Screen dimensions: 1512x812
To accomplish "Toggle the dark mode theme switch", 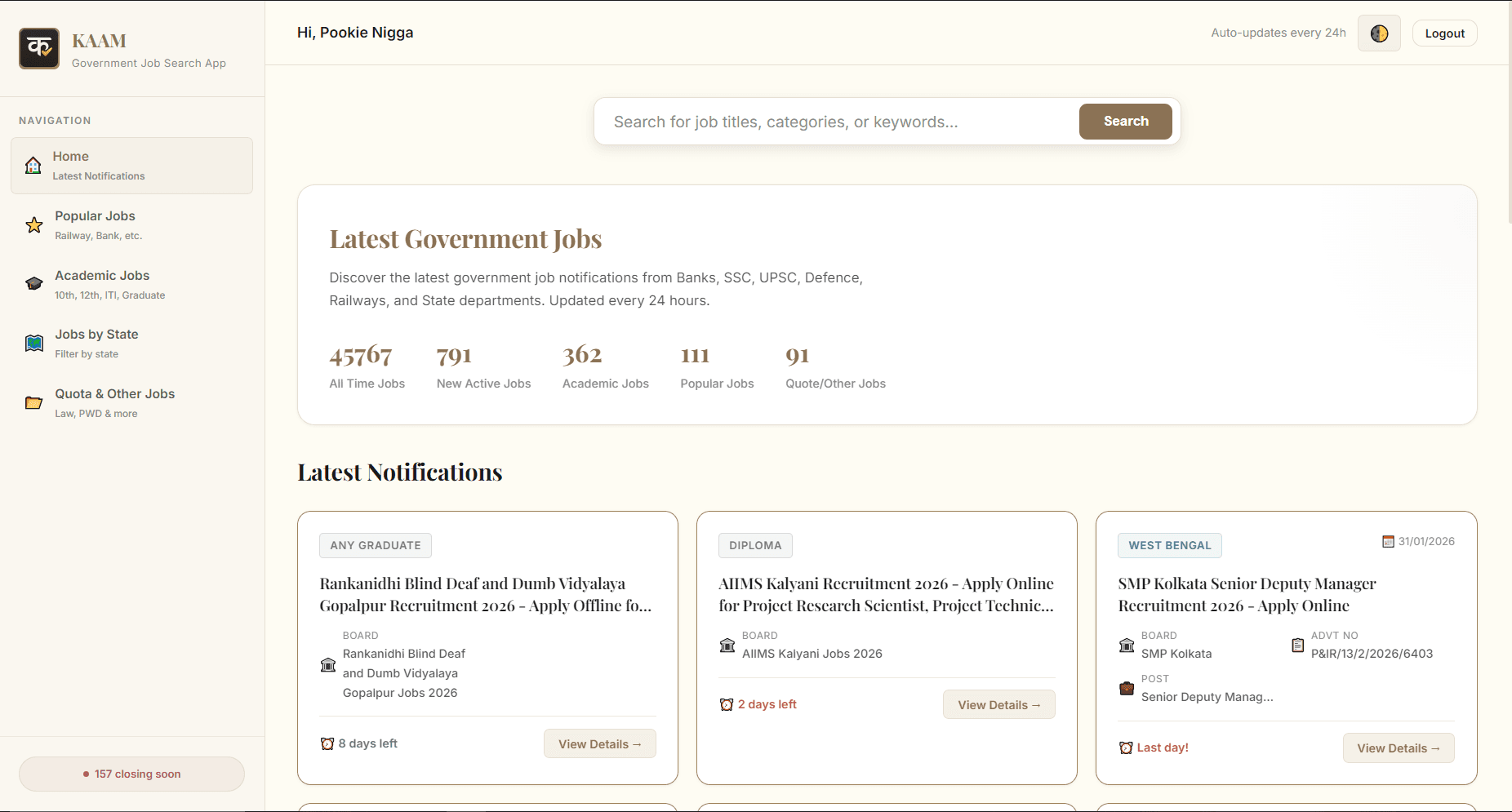I will (1379, 33).
